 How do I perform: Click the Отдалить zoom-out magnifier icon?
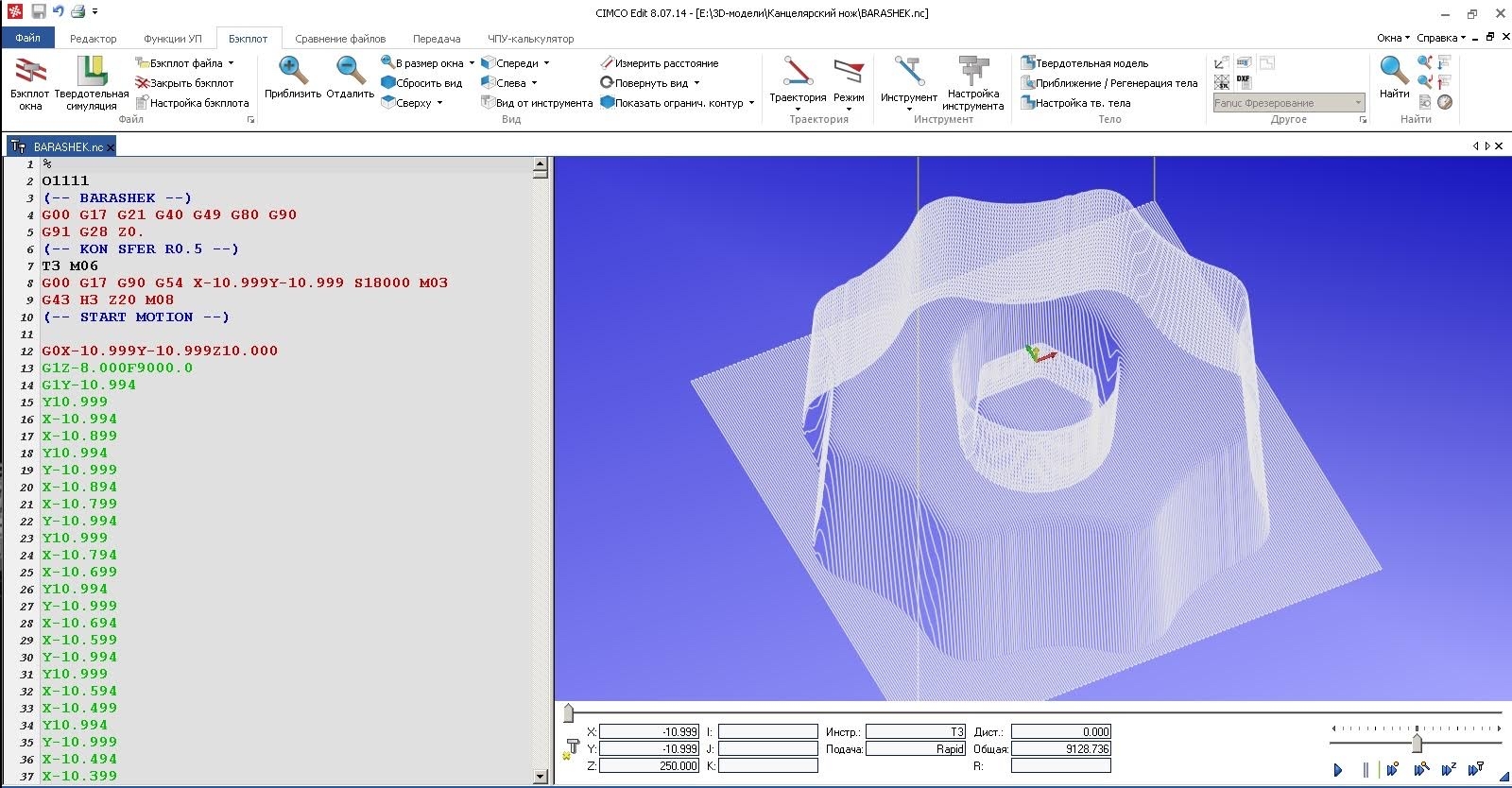(350, 70)
